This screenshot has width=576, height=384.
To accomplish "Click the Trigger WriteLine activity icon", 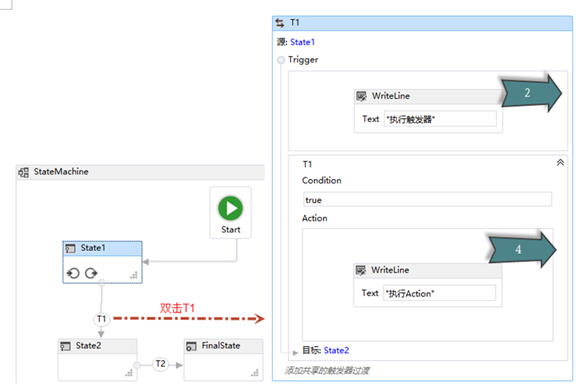I will [x=361, y=96].
